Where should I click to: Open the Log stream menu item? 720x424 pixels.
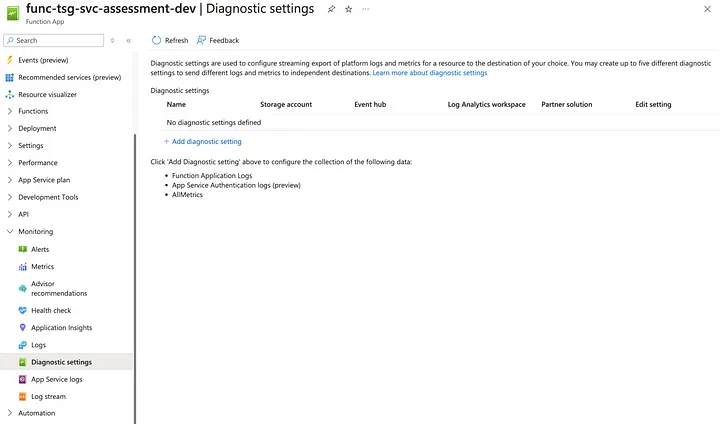[48, 396]
